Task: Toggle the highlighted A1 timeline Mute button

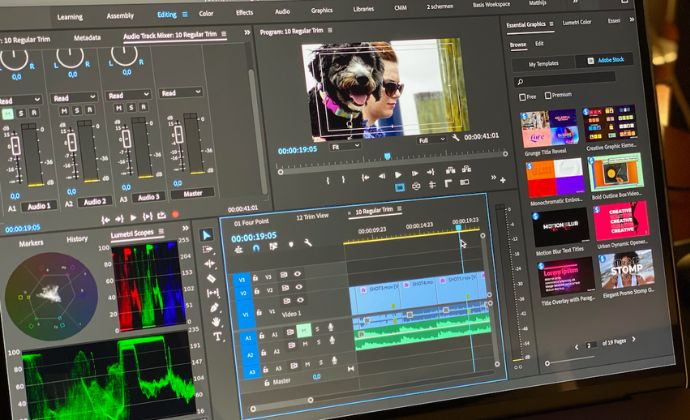Action: pyautogui.click(x=304, y=330)
